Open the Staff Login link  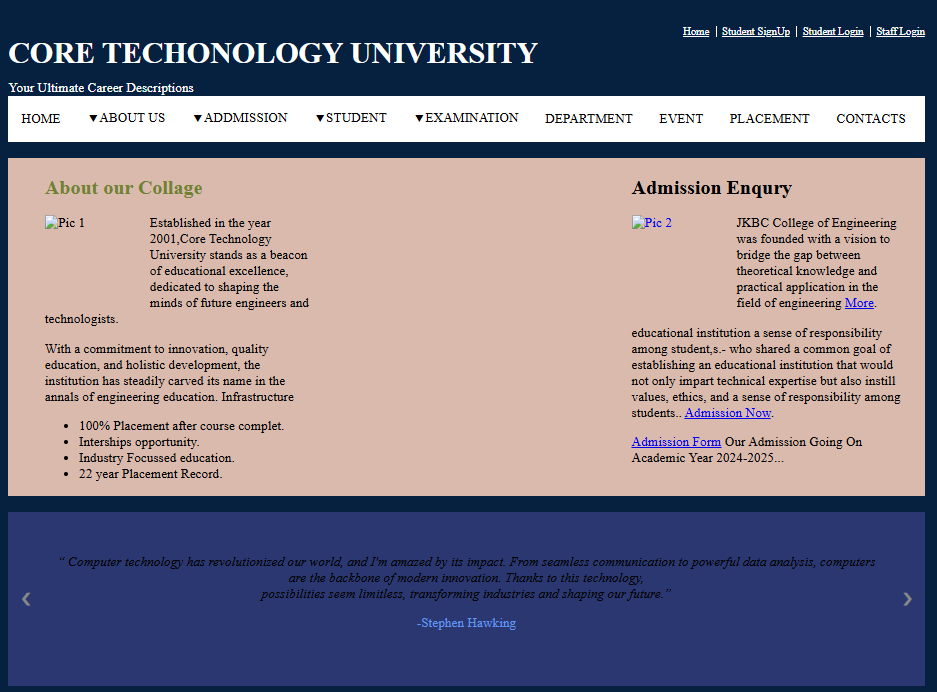coord(900,32)
